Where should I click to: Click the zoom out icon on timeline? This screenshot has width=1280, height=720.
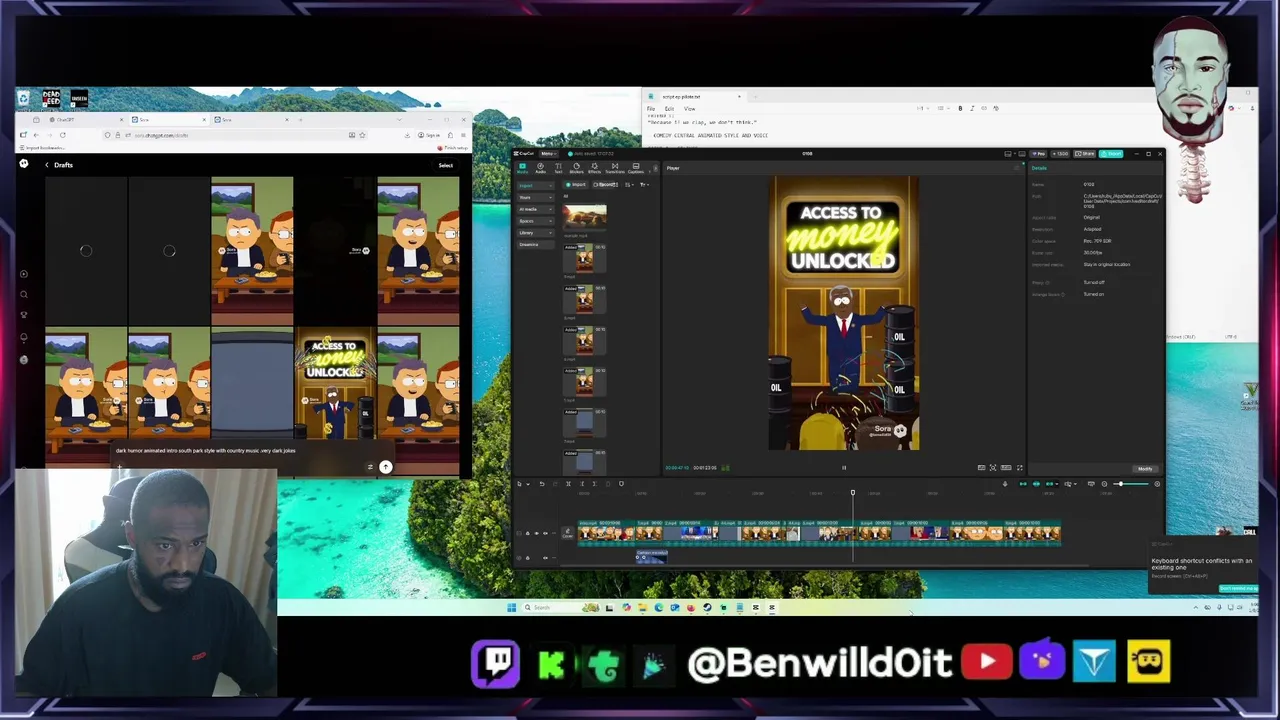click(x=1104, y=484)
